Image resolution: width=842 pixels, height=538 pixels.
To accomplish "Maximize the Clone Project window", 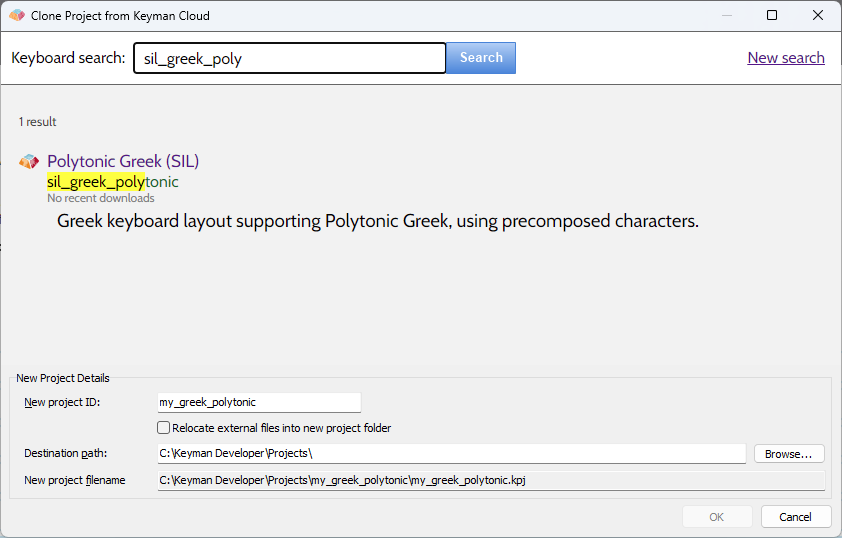I will (772, 15).
